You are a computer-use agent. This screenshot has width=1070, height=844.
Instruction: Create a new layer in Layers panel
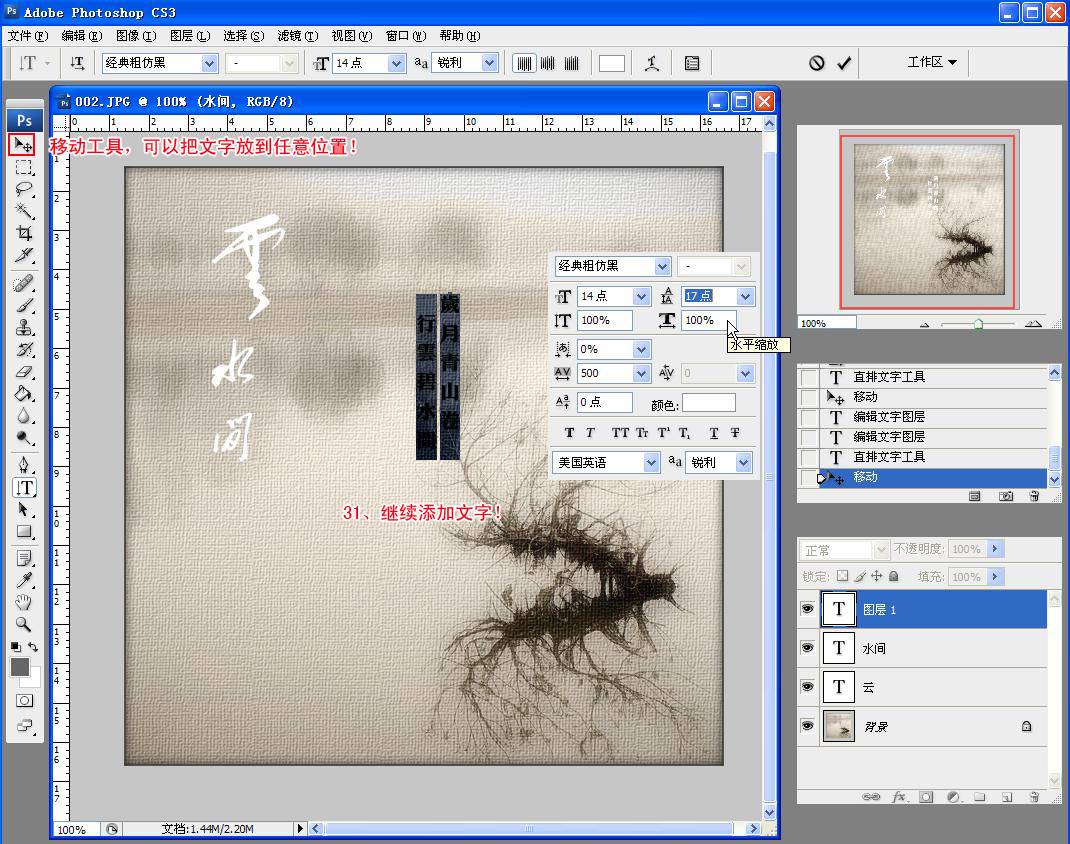click(1007, 796)
